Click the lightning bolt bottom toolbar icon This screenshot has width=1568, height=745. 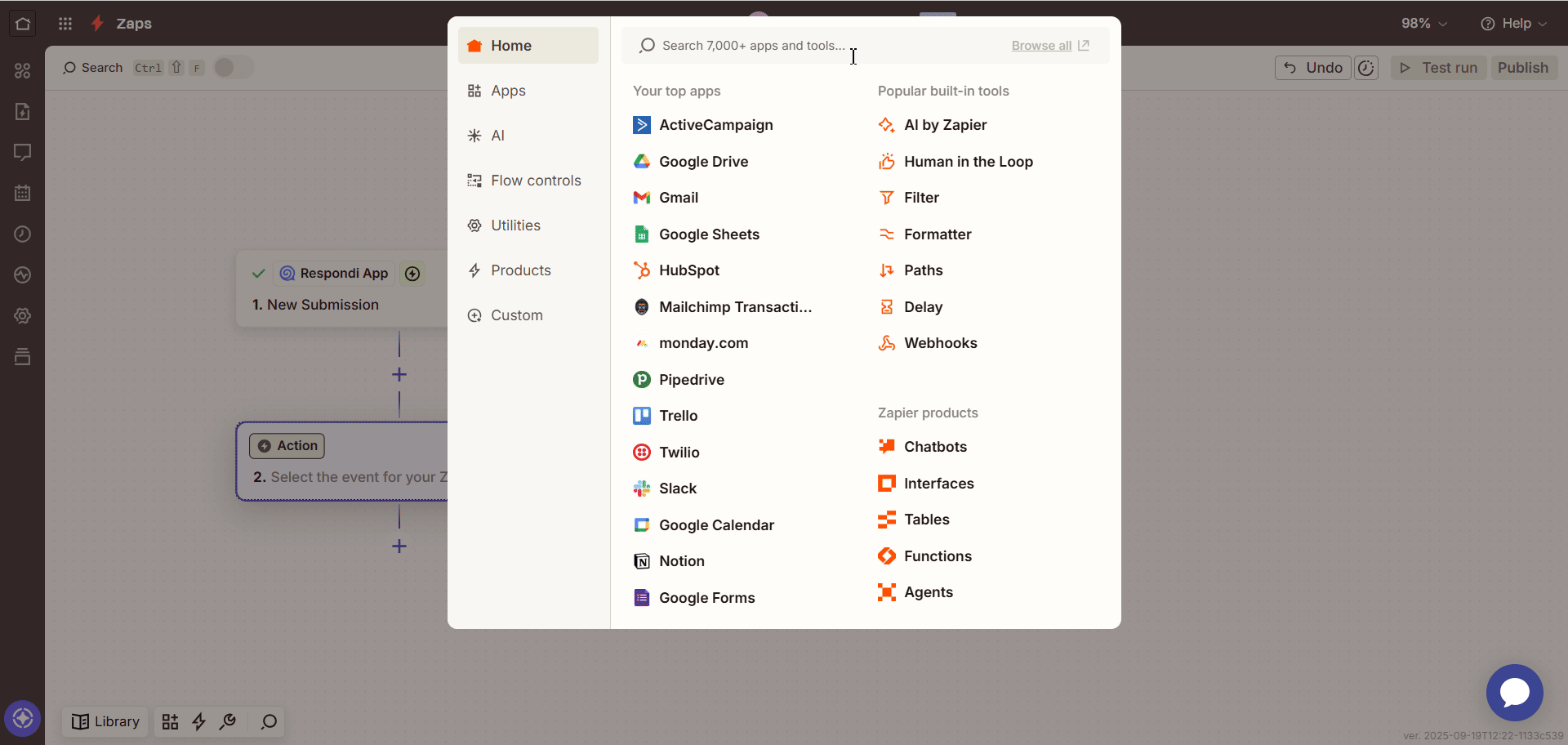pyautogui.click(x=199, y=722)
